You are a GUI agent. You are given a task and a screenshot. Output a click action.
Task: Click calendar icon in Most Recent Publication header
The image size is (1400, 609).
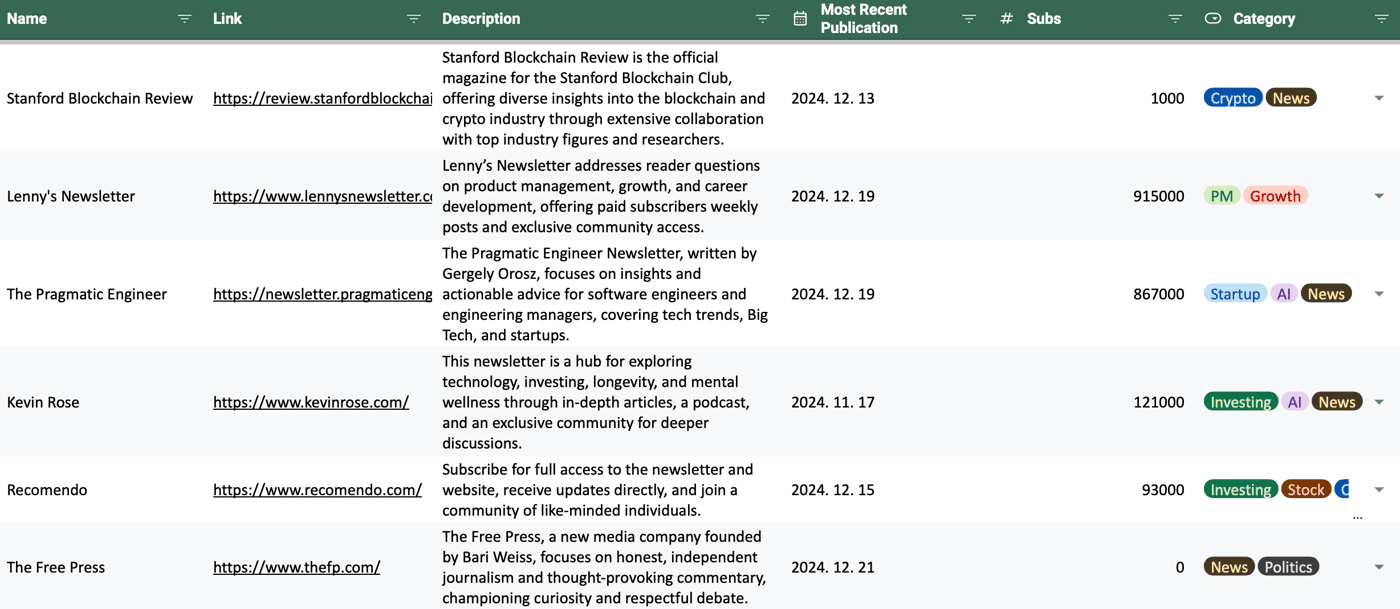(800, 19)
